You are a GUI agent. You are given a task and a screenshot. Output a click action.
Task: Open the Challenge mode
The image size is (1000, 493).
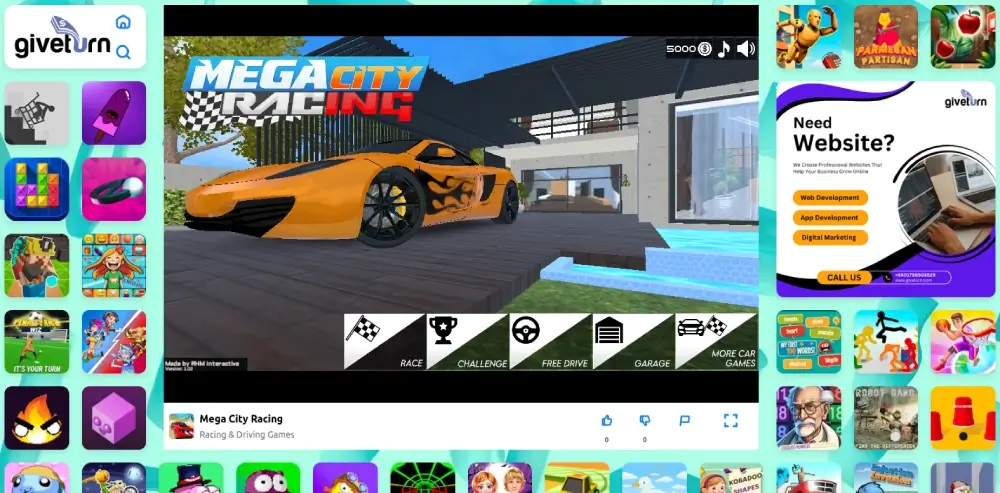(467, 341)
